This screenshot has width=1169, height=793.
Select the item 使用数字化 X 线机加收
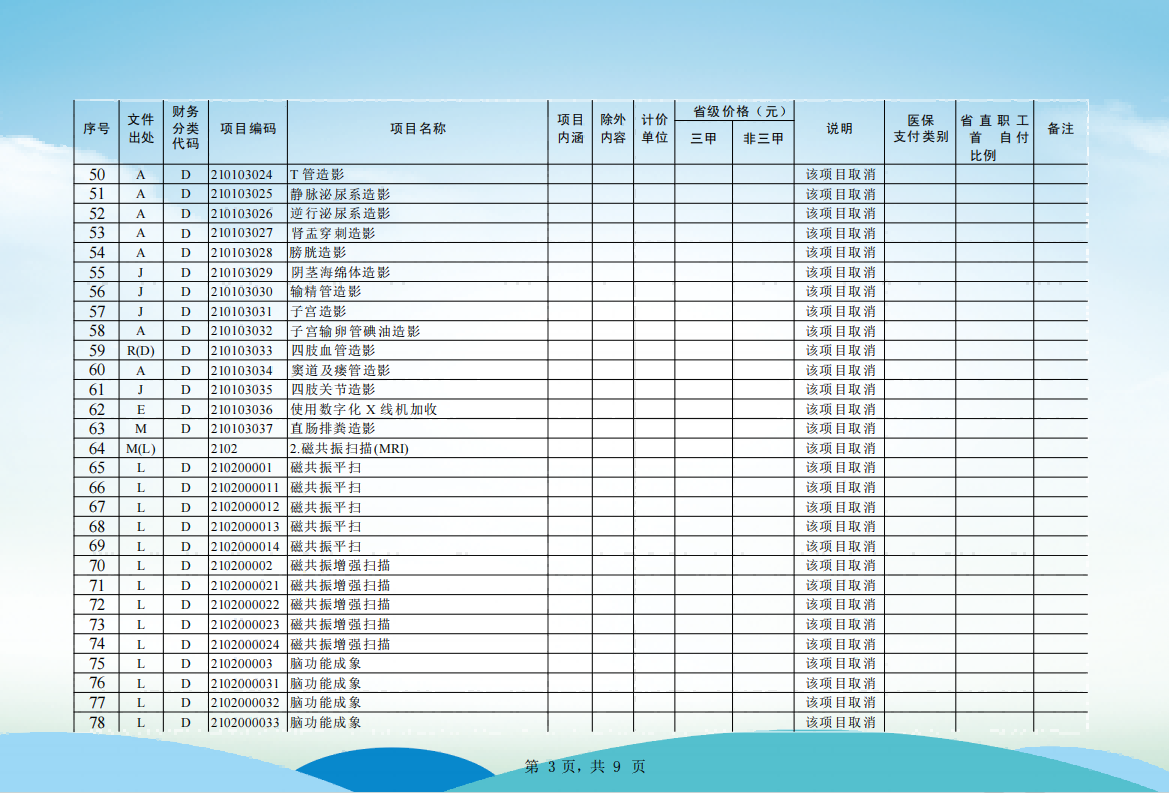coord(364,409)
